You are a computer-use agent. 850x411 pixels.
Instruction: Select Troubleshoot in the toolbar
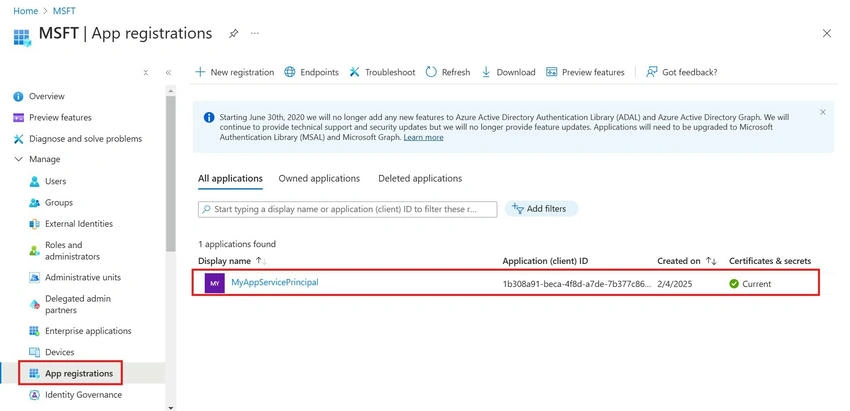coord(382,72)
